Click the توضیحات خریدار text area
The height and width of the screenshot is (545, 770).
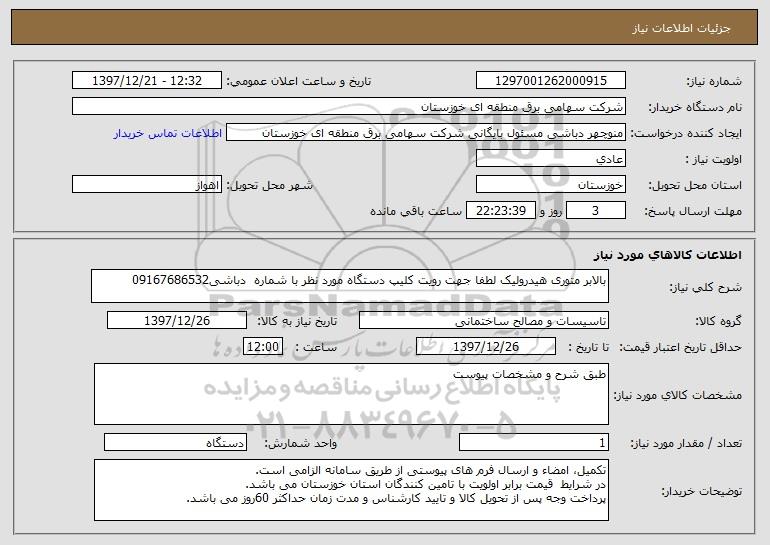351,490
